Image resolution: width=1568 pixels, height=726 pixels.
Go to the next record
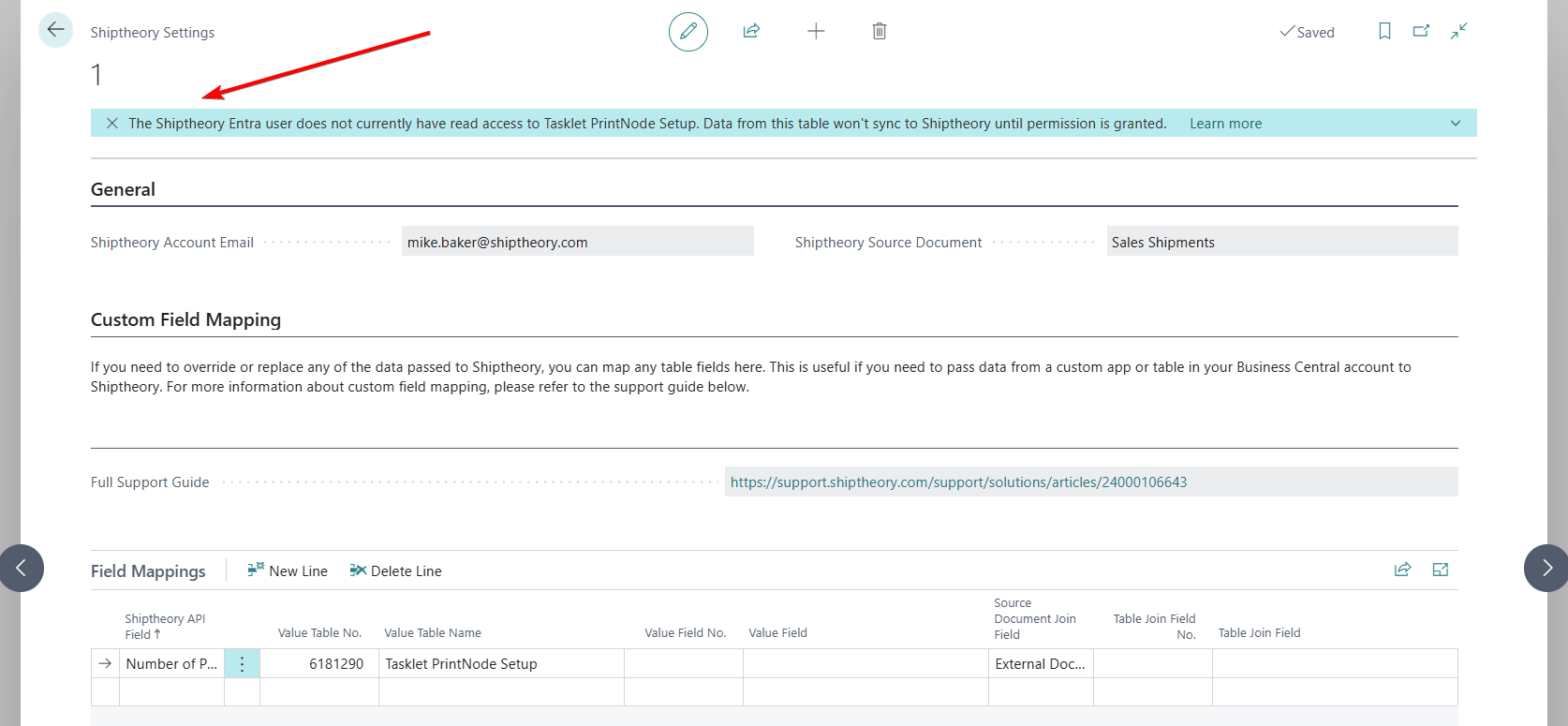pos(1546,568)
